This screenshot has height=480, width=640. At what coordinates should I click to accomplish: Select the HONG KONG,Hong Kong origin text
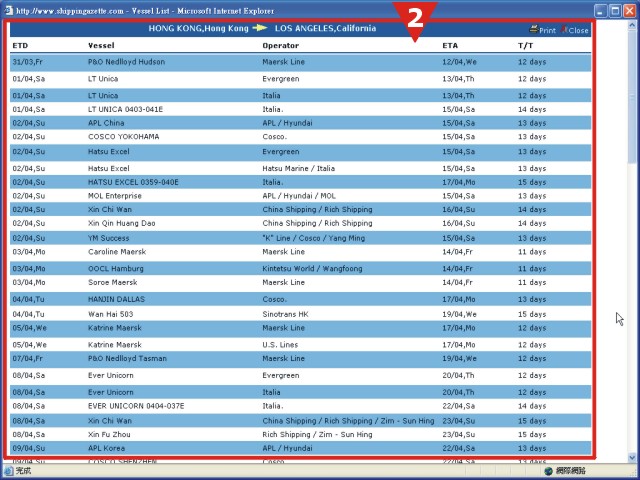coord(198,29)
